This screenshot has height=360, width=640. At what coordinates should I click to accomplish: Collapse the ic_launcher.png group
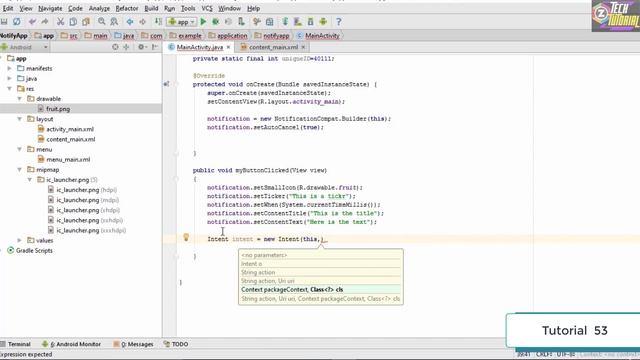click(29, 180)
